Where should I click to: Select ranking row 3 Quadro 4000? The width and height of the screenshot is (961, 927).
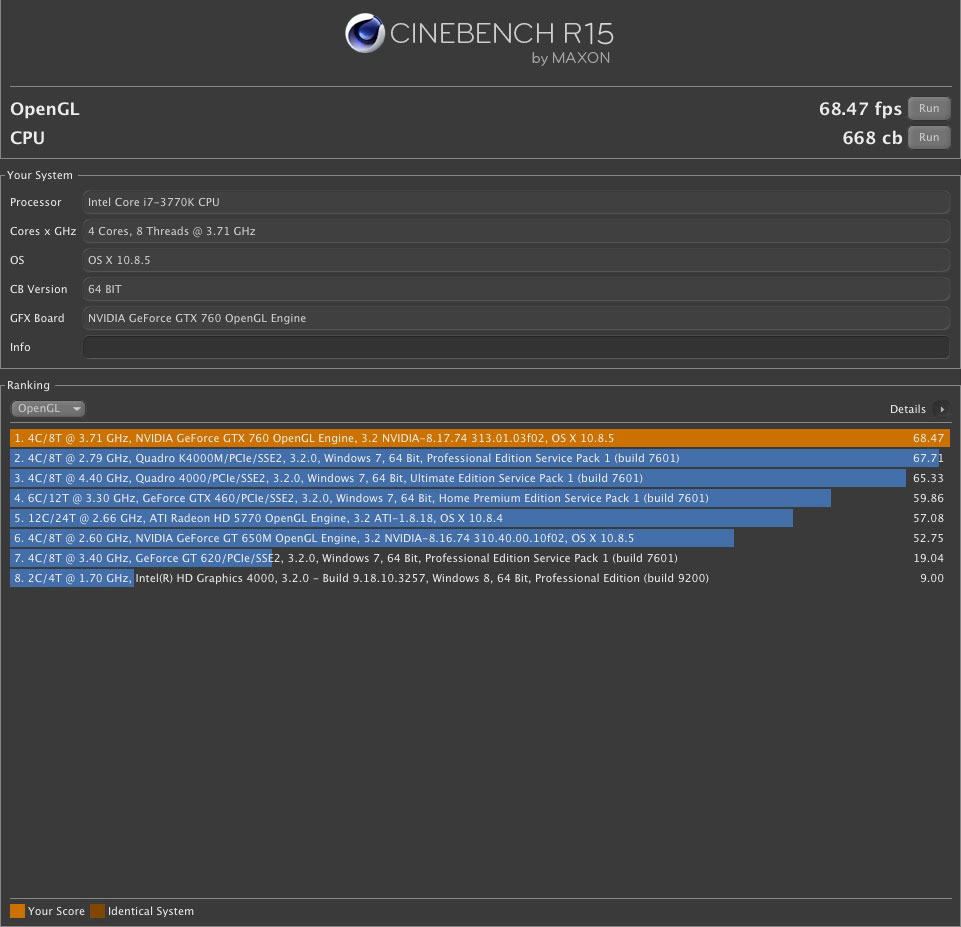coord(480,478)
